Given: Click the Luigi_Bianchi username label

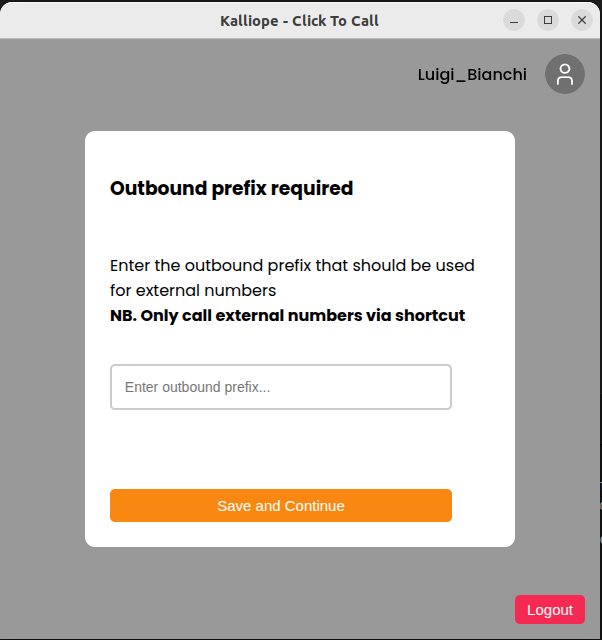Looking at the screenshot, I should click(472, 75).
